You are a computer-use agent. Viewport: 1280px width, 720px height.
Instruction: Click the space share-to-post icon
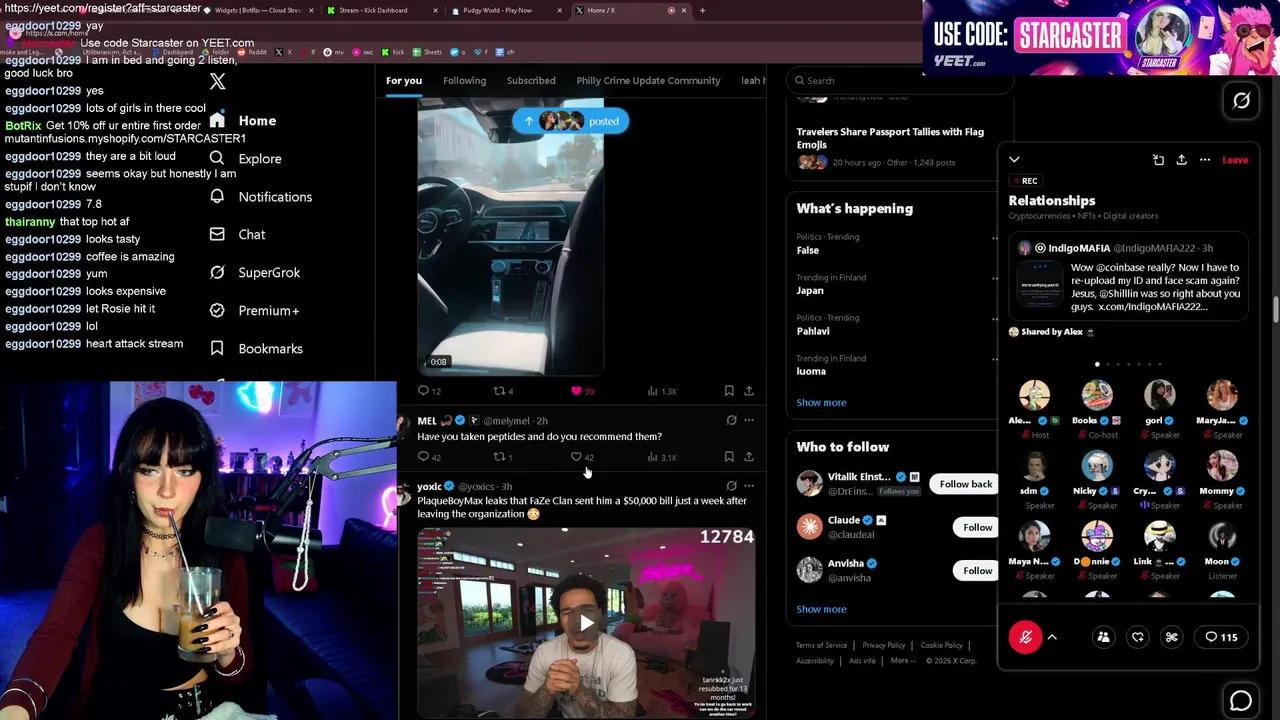(x=1171, y=637)
